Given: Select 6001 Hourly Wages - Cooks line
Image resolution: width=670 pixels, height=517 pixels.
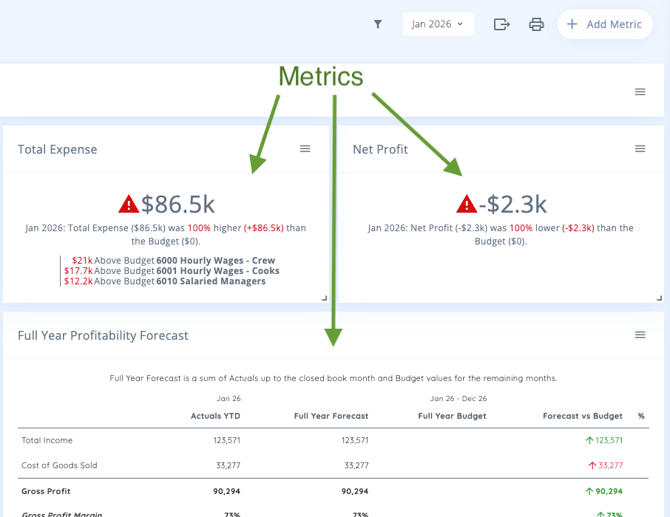Looking at the screenshot, I should point(217,271).
